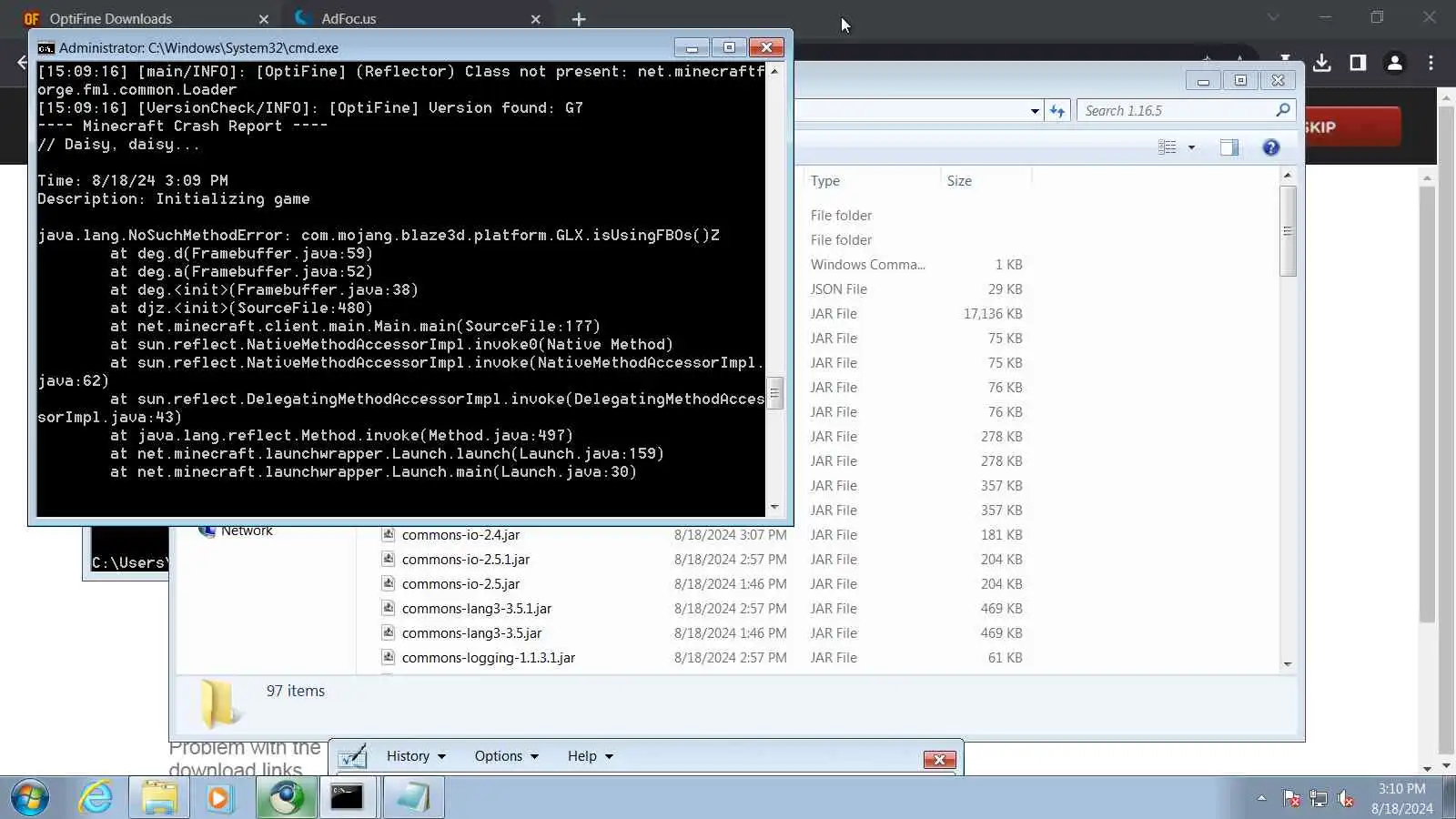1456x819 pixels.
Task: Open Windows Start menu
Action: pyautogui.click(x=30, y=798)
